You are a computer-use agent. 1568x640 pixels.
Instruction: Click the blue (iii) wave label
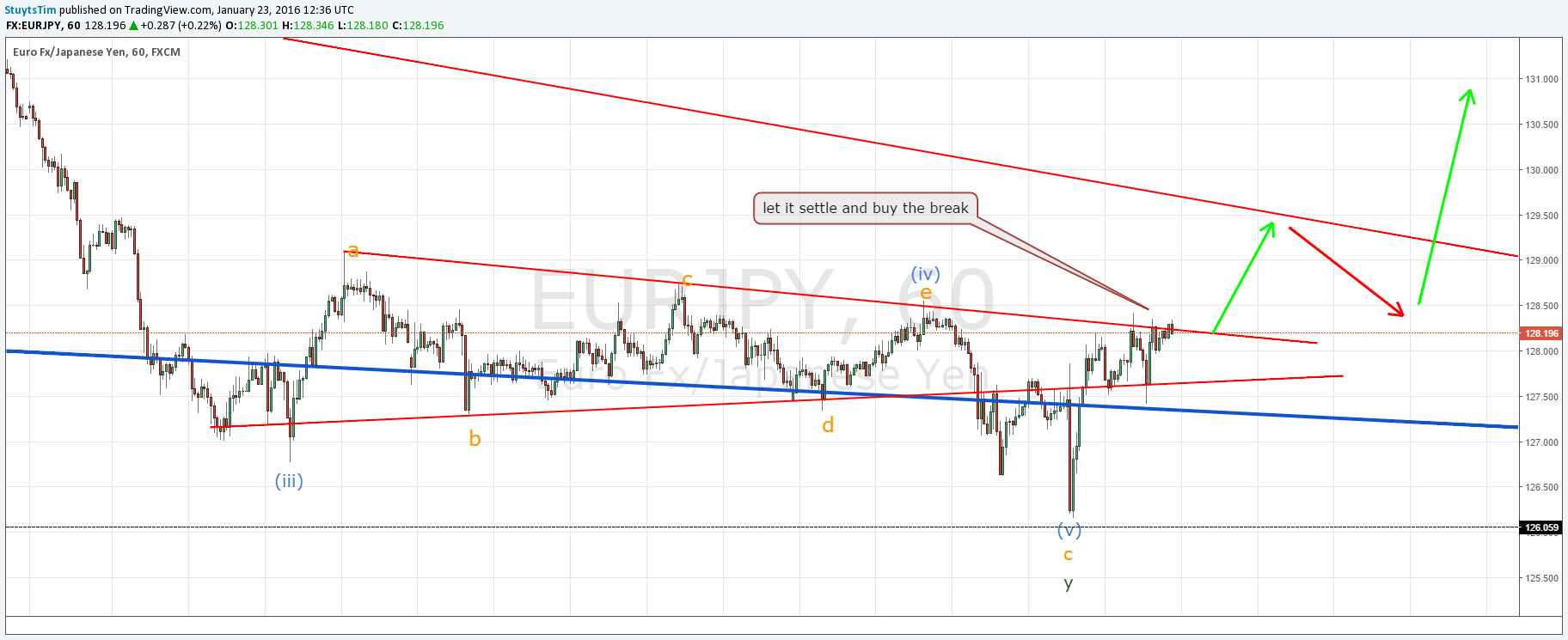(289, 481)
